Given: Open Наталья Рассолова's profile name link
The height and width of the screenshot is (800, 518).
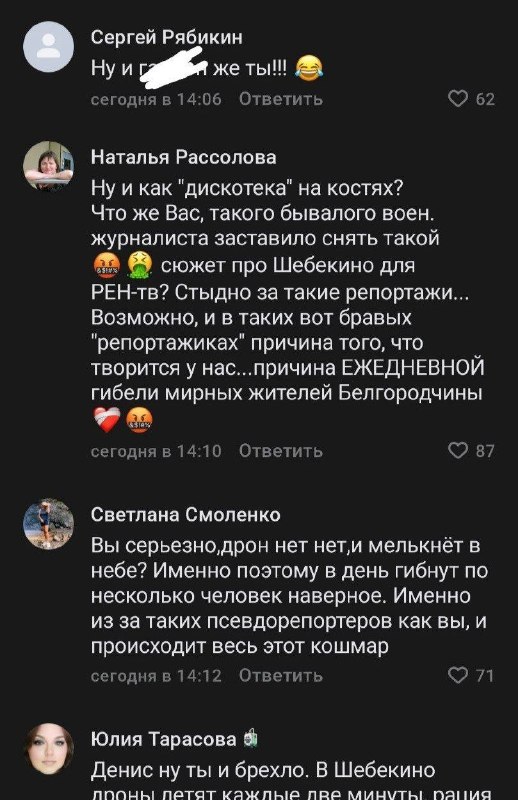Looking at the screenshot, I should click(183, 157).
